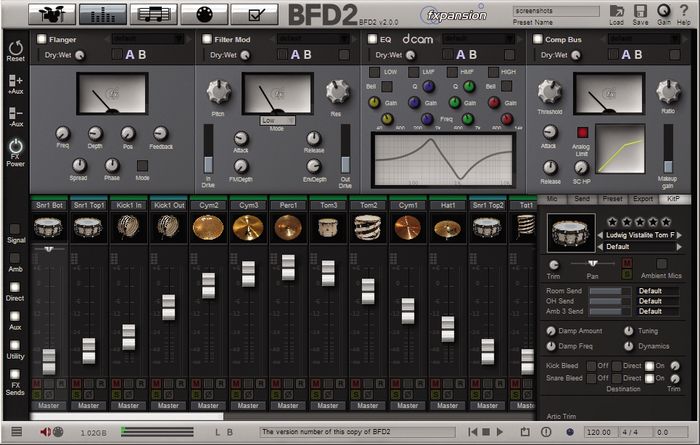Open the Filter Mod preset dropdown

pos(309,39)
